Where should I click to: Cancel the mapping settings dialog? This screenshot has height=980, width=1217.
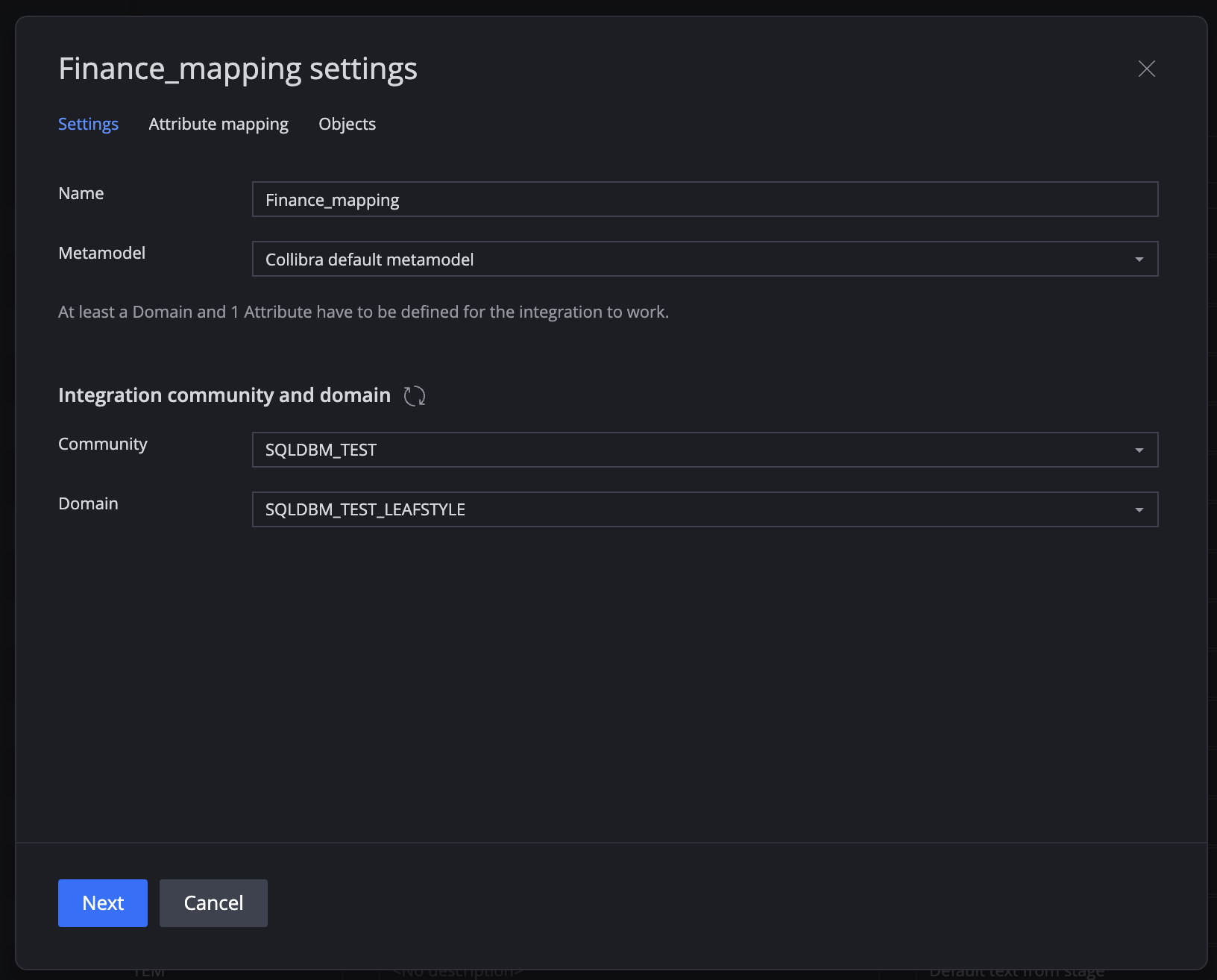tap(213, 903)
